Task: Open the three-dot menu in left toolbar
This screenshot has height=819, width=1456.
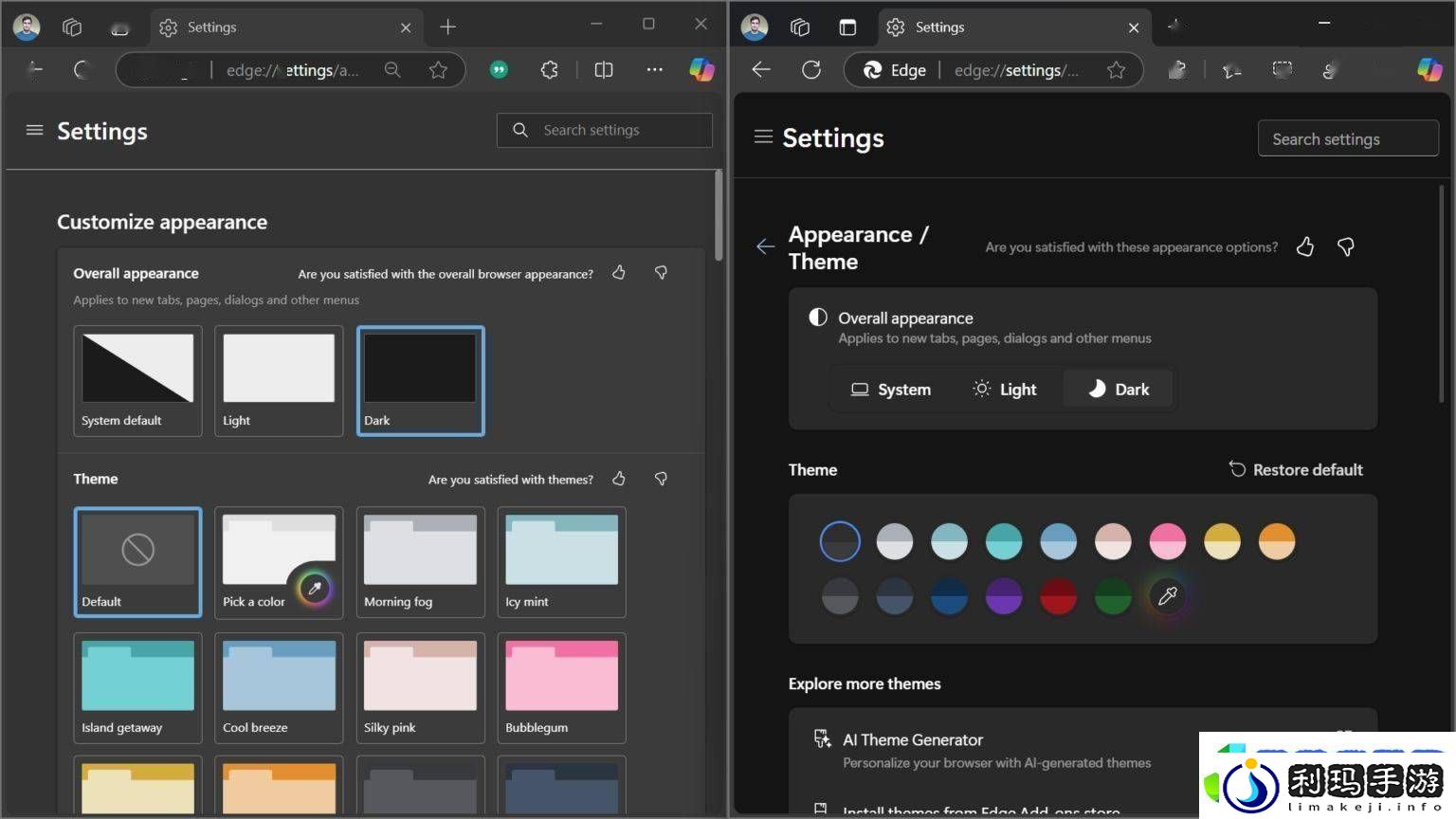Action: (655, 69)
